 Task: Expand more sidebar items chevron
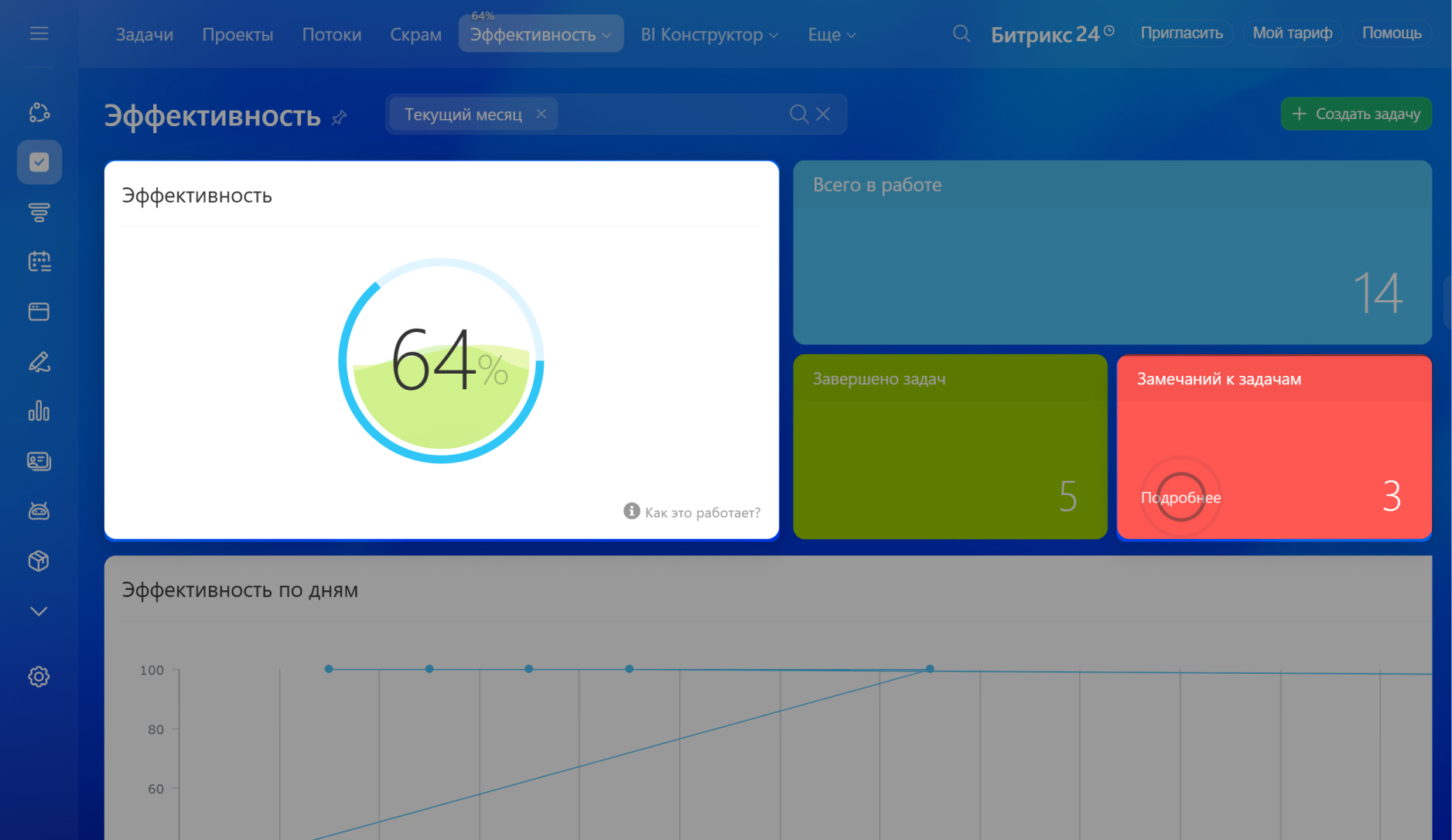click(39, 611)
